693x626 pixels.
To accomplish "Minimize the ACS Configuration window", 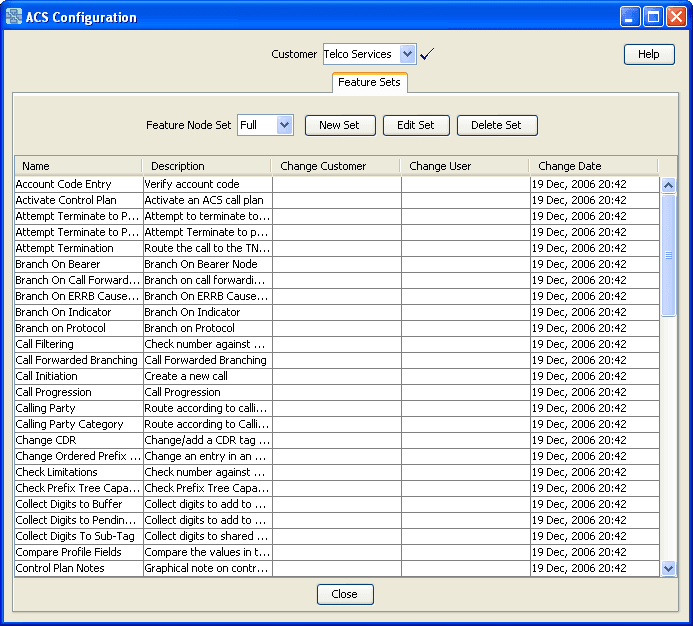I will coord(629,17).
